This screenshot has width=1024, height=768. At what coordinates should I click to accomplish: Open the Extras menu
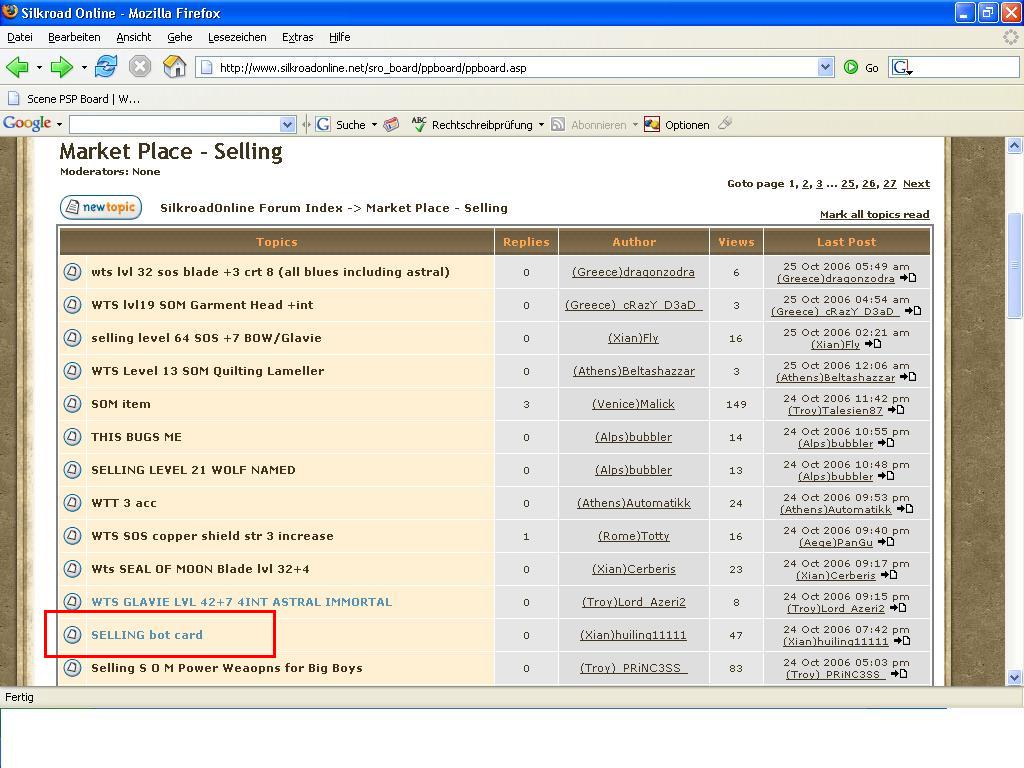coord(297,37)
